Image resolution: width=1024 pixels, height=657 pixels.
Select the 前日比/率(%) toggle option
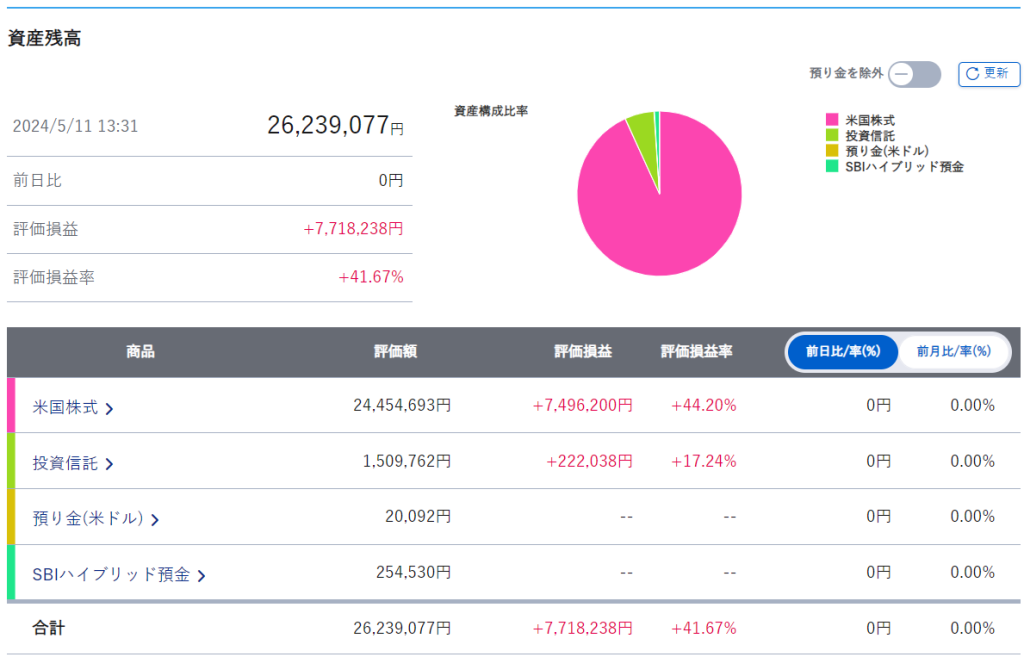coord(842,351)
